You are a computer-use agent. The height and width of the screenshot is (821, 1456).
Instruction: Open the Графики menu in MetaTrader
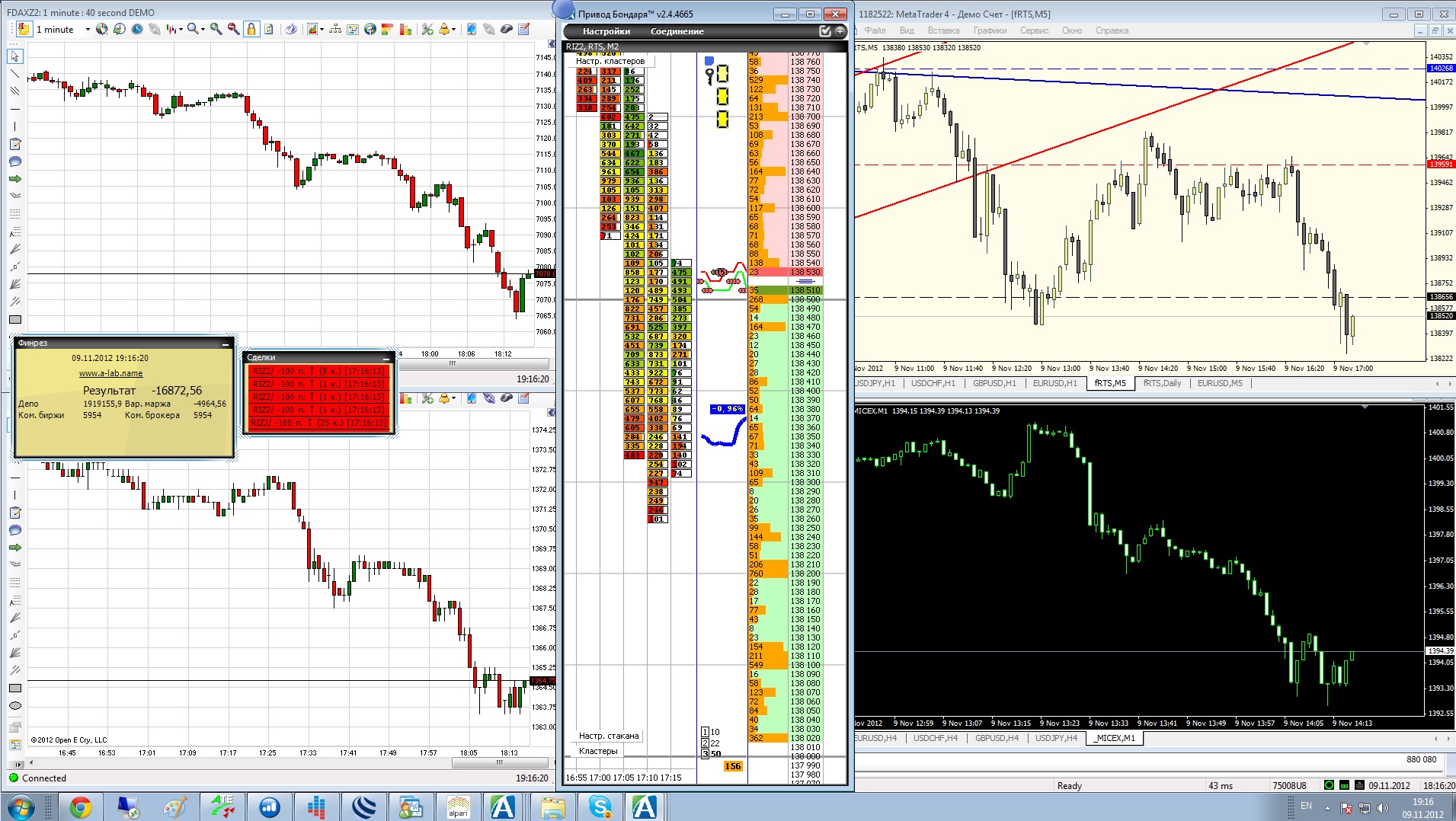[x=990, y=30]
